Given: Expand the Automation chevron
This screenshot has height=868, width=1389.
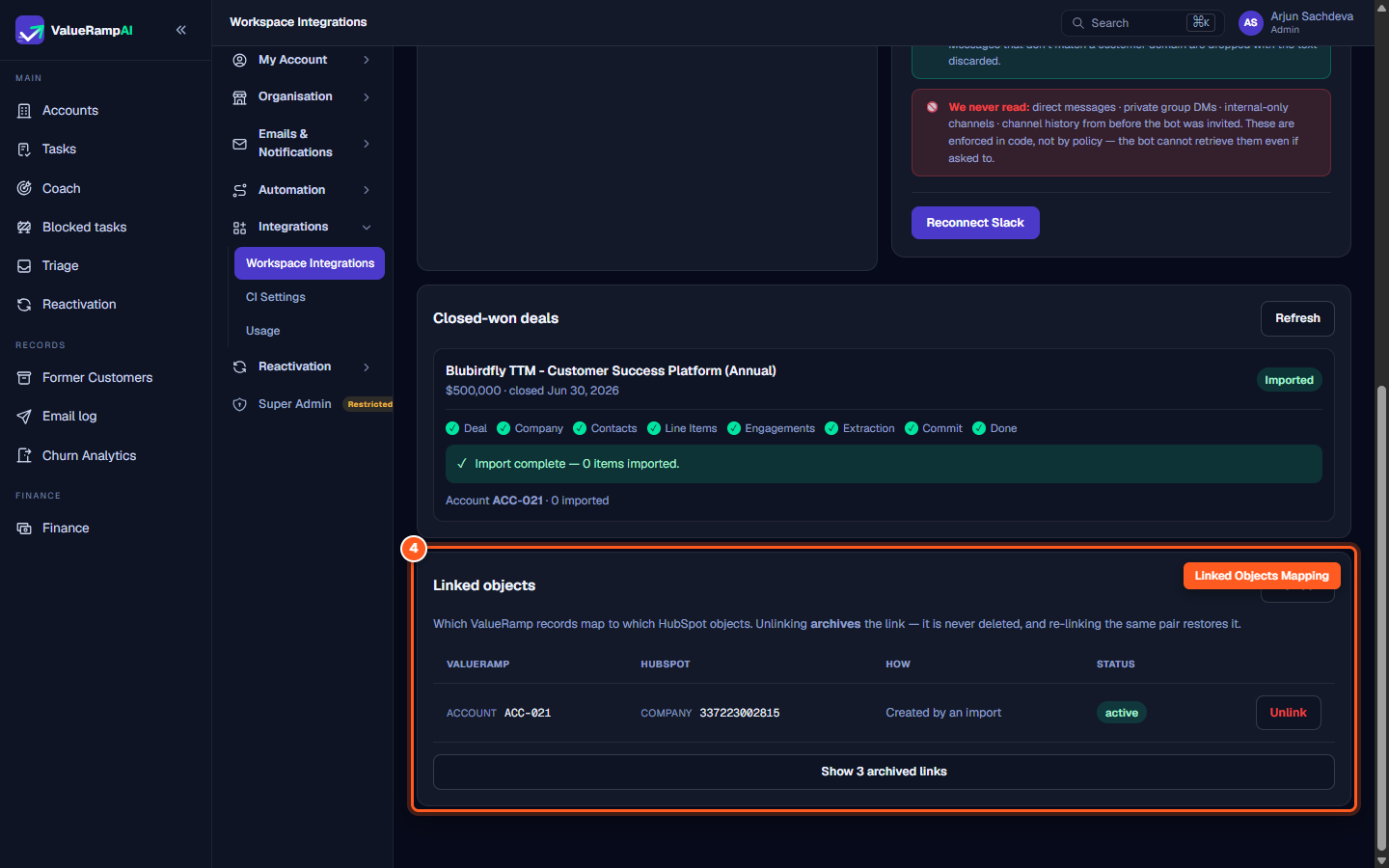Looking at the screenshot, I should pos(367,191).
